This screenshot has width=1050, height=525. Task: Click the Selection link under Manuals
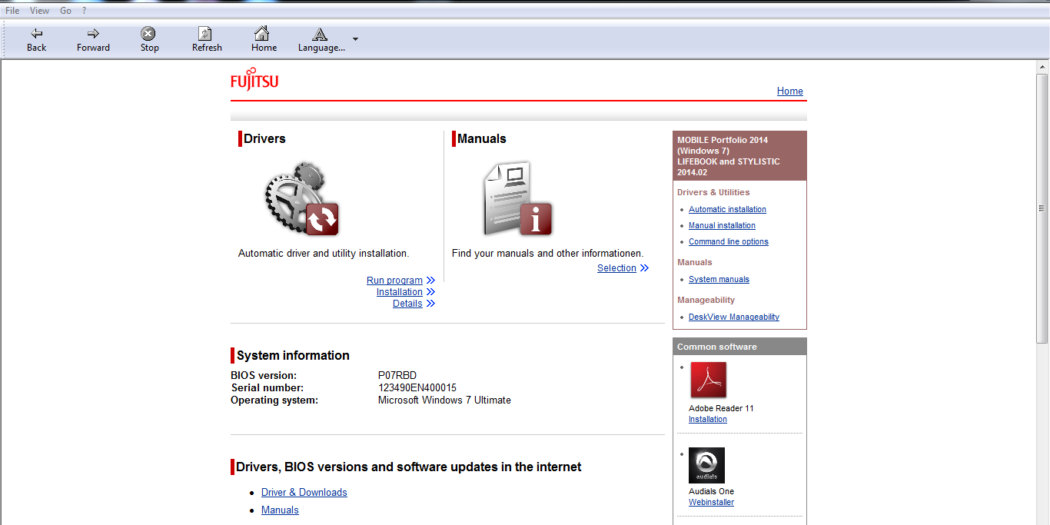[x=617, y=268]
